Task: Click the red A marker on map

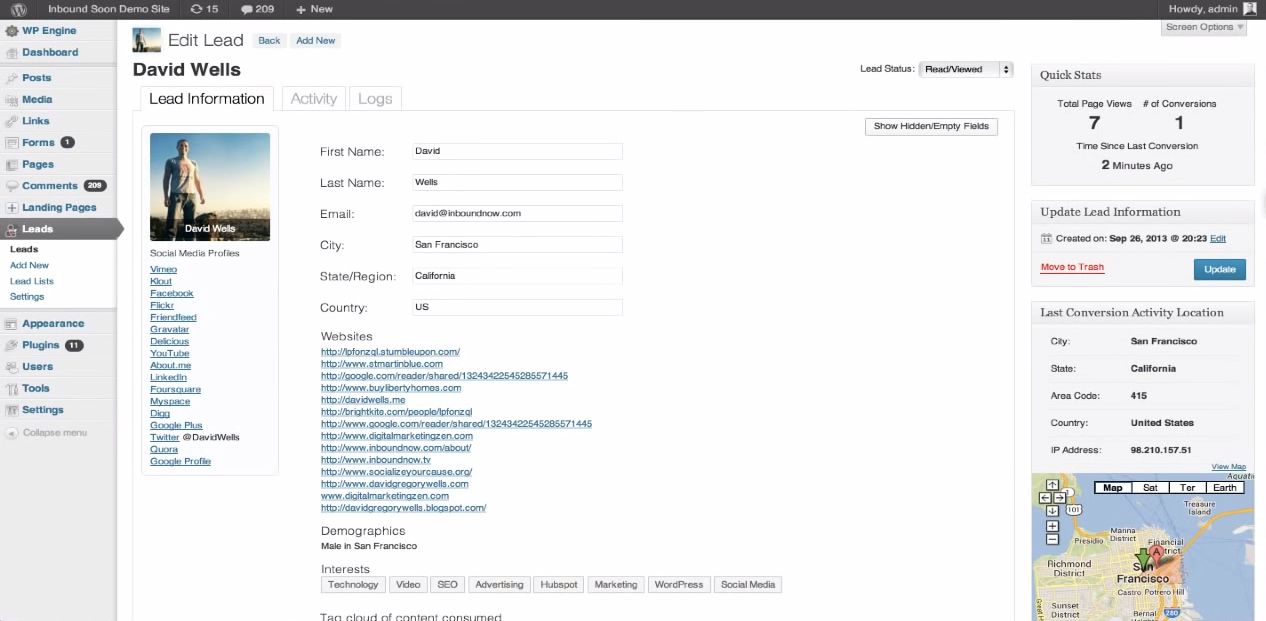Action: [x=1156, y=552]
